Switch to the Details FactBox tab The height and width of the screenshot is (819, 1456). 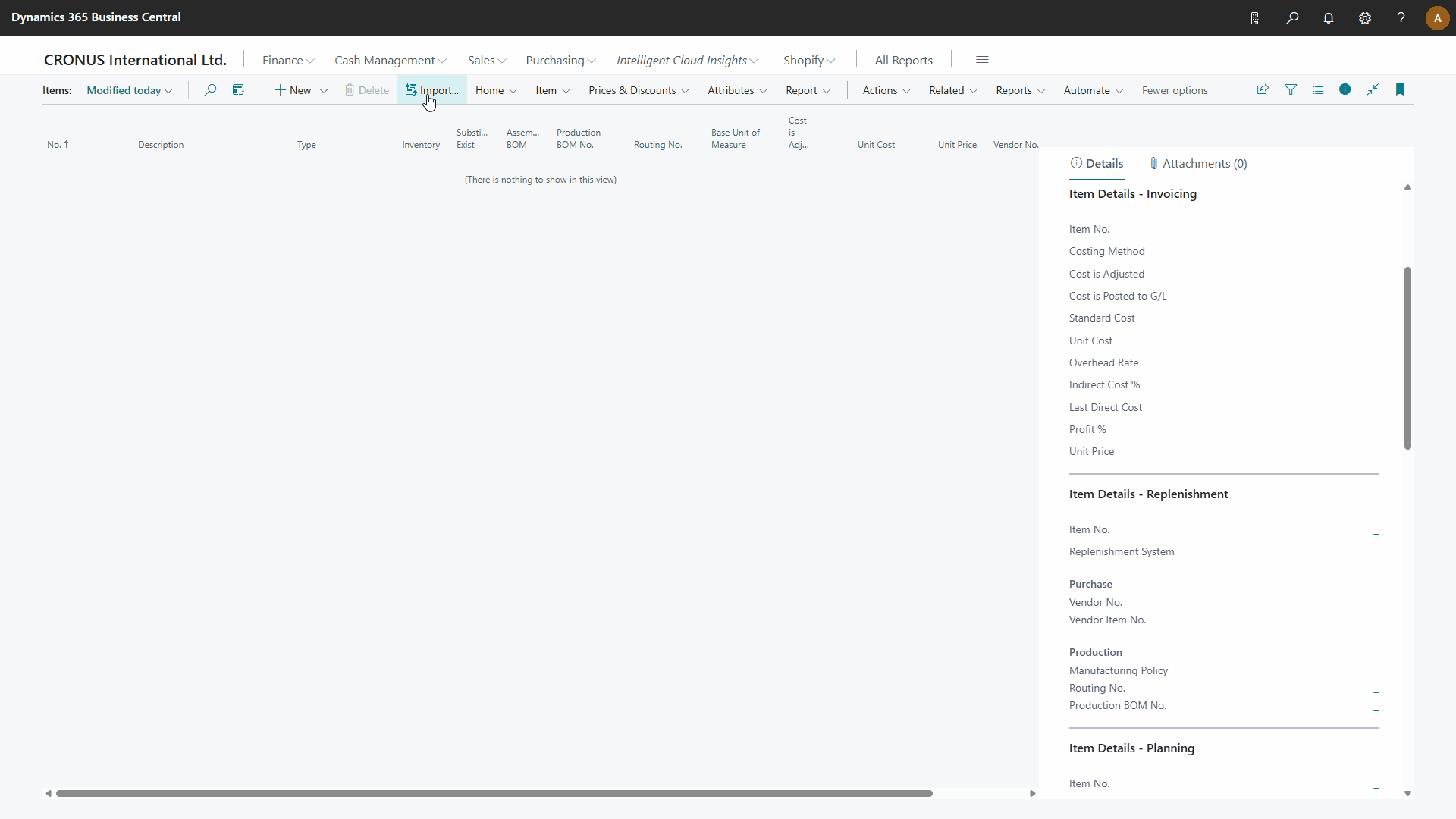(1097, 164)
